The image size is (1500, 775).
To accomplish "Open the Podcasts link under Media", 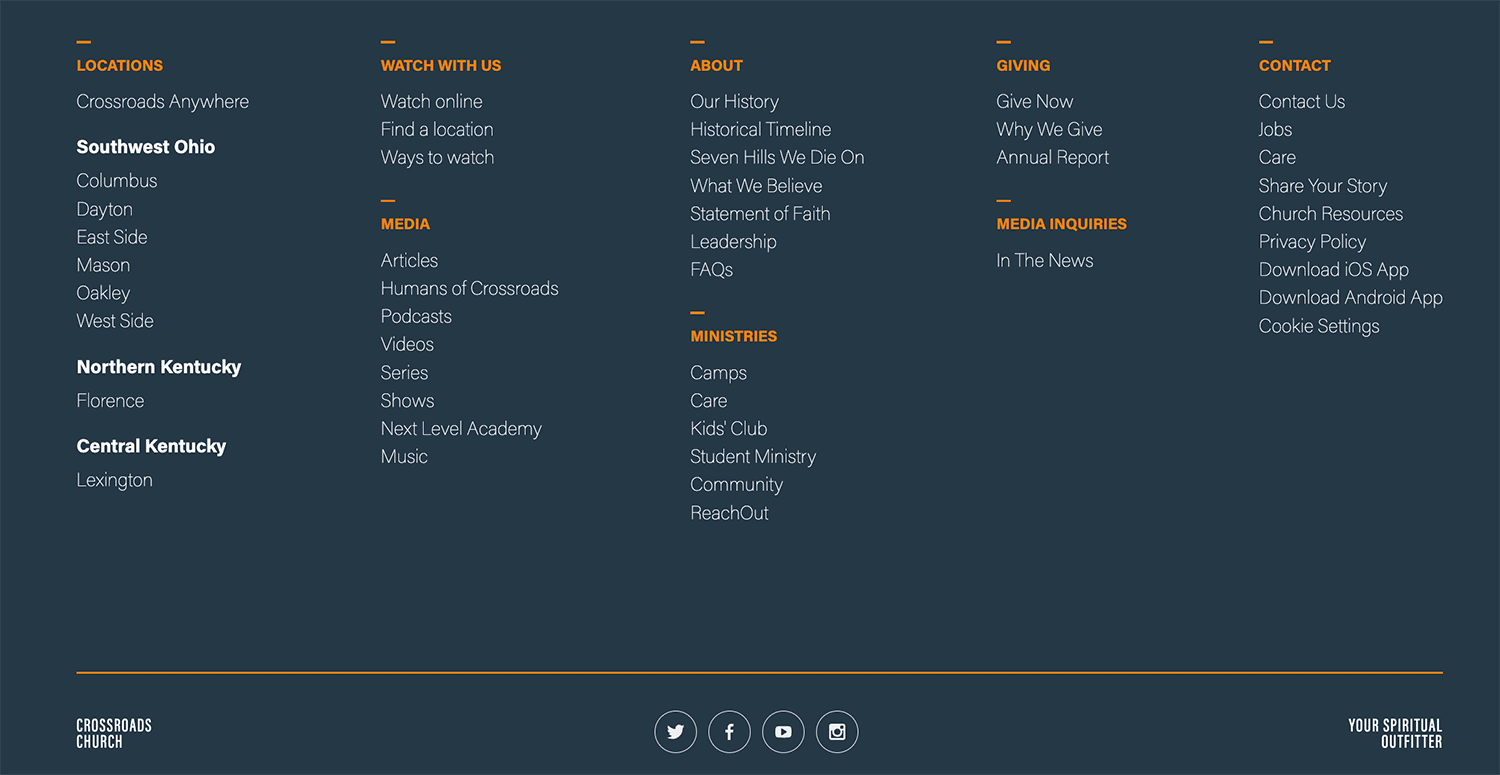I will click(x=416, y=315).
